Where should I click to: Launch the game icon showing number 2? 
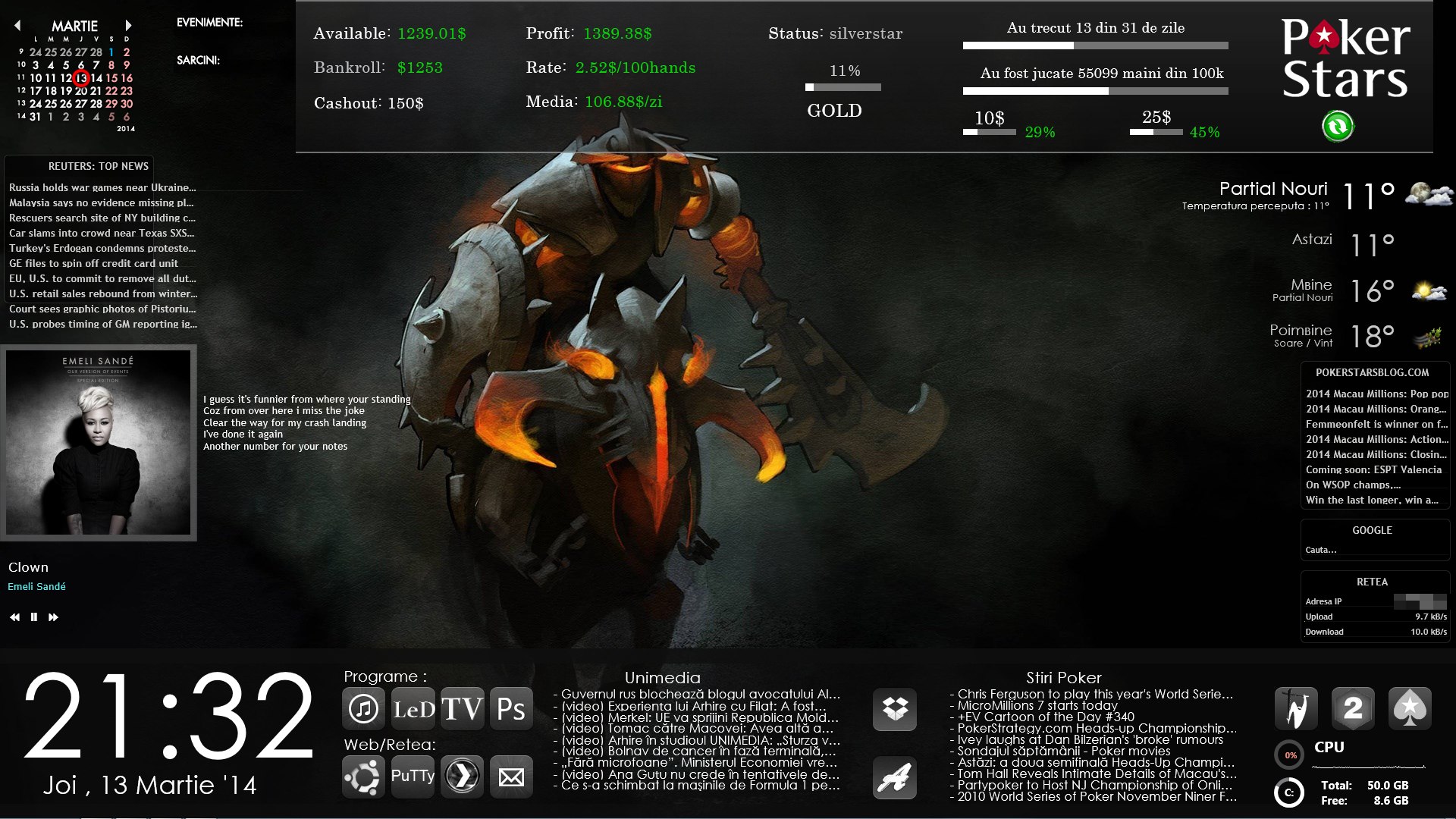point(1353,709)
